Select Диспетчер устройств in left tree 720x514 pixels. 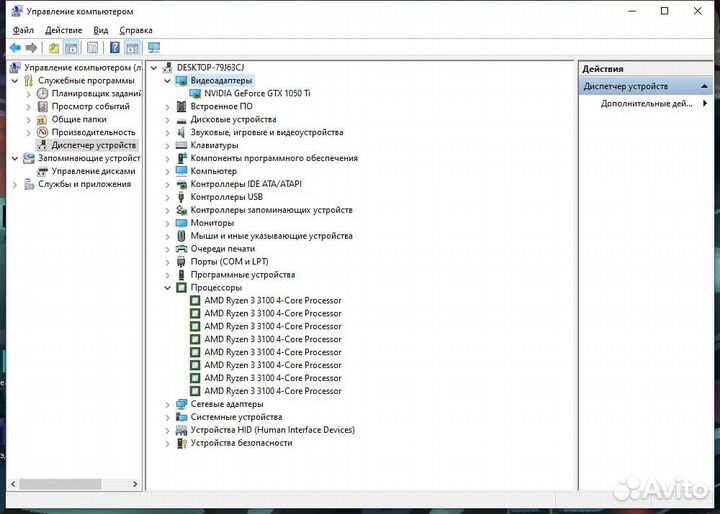click(94, 145)
